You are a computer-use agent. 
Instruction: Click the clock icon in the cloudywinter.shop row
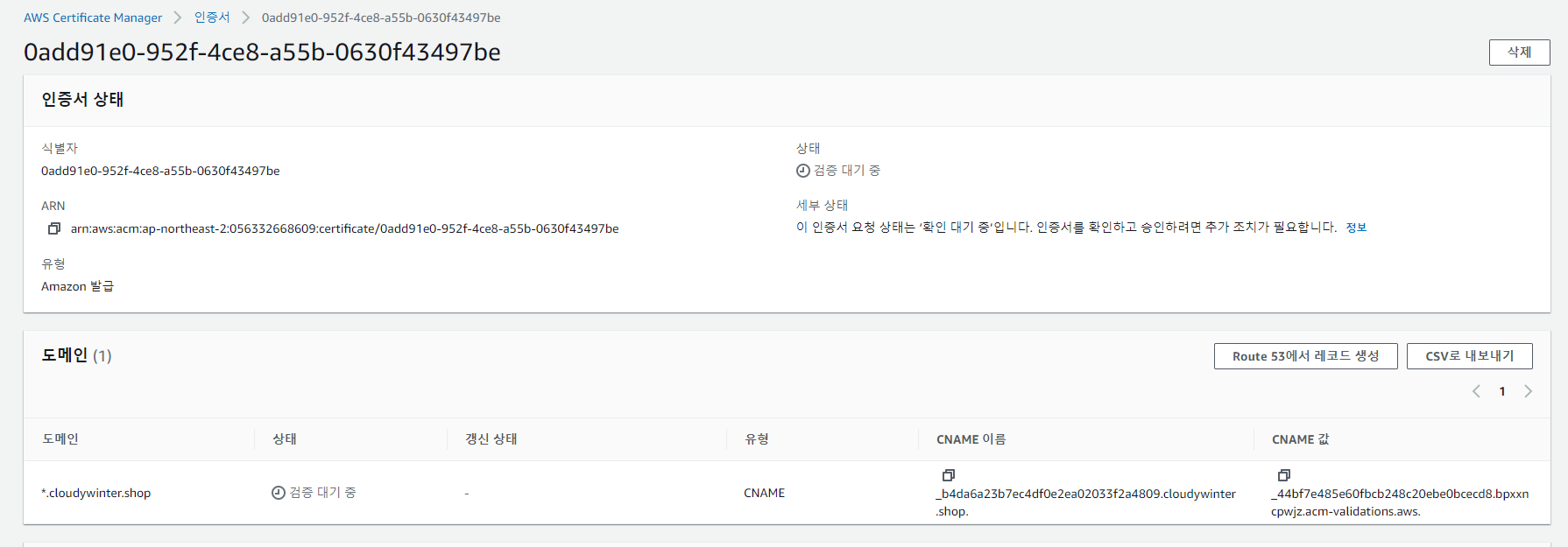279,493
